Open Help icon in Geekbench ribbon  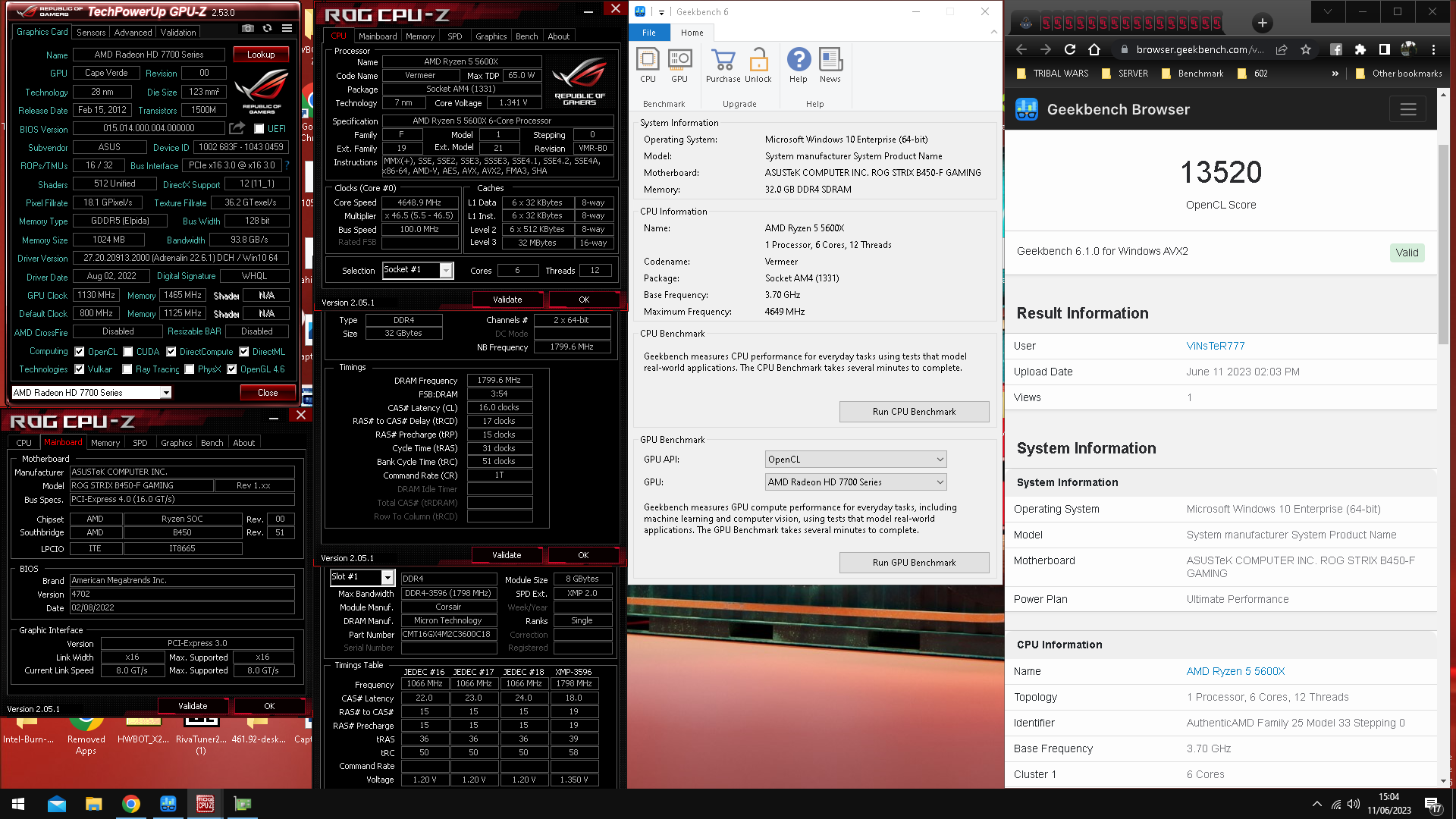pos(799,65)
